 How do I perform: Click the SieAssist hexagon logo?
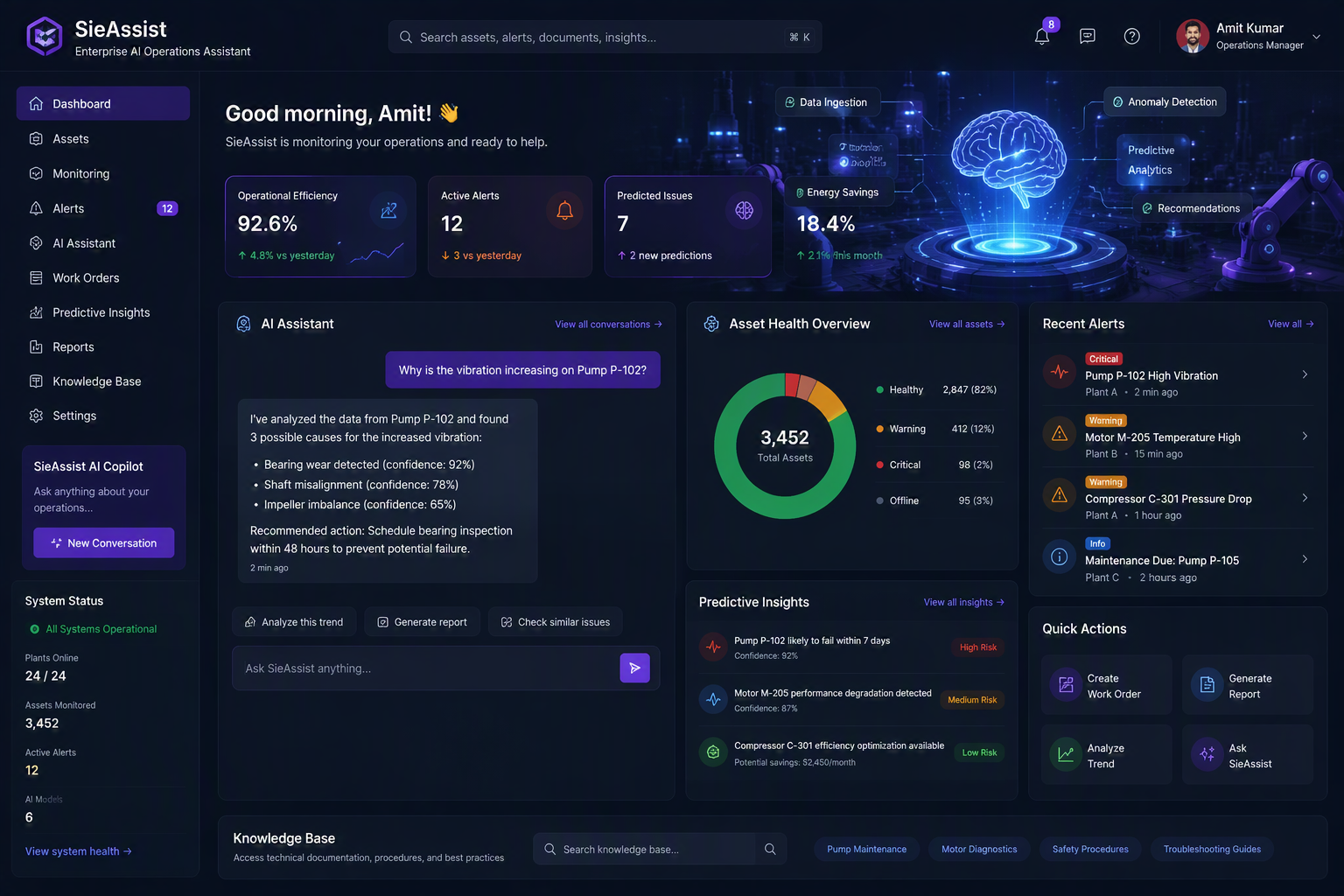point(45,37)
